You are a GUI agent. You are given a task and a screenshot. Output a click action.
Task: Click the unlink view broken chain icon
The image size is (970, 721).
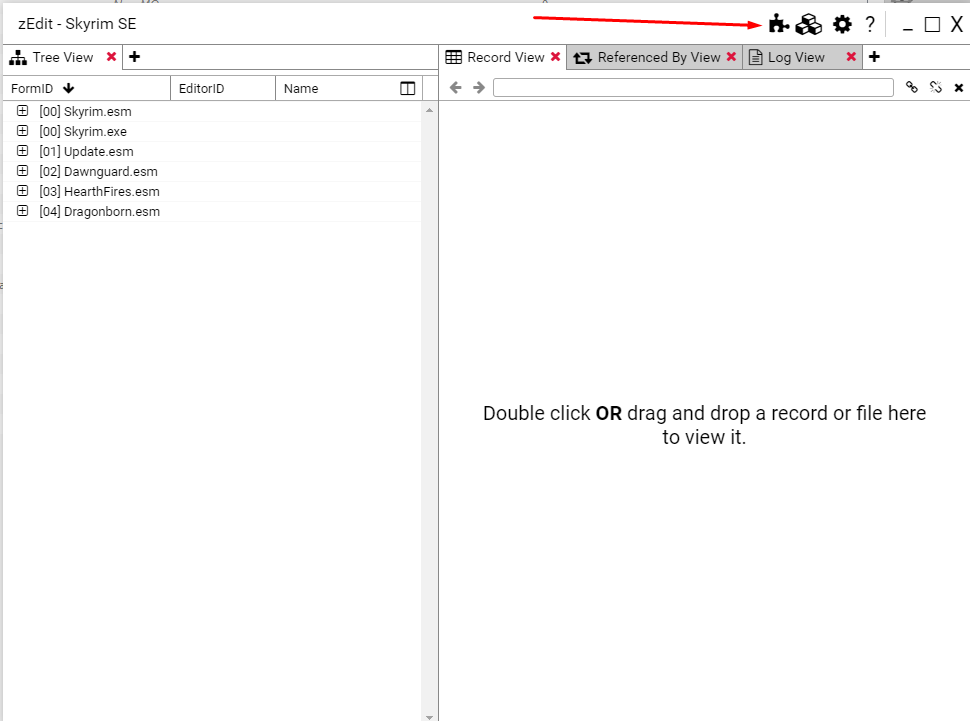[936, 88]
